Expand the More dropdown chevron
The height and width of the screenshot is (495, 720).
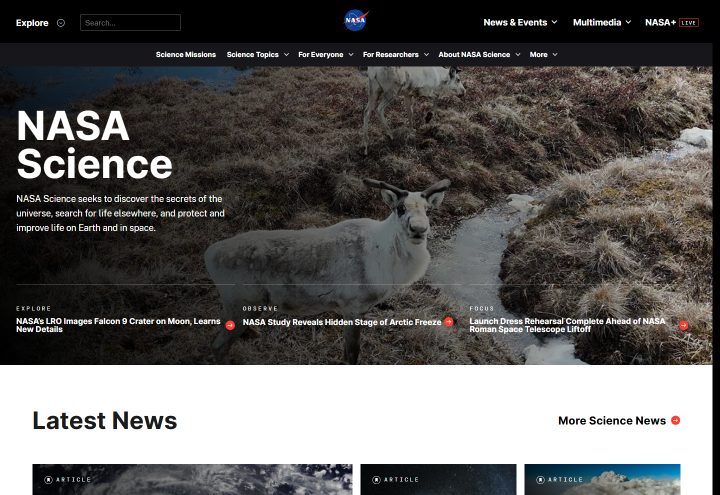click(x=555, y=55)
